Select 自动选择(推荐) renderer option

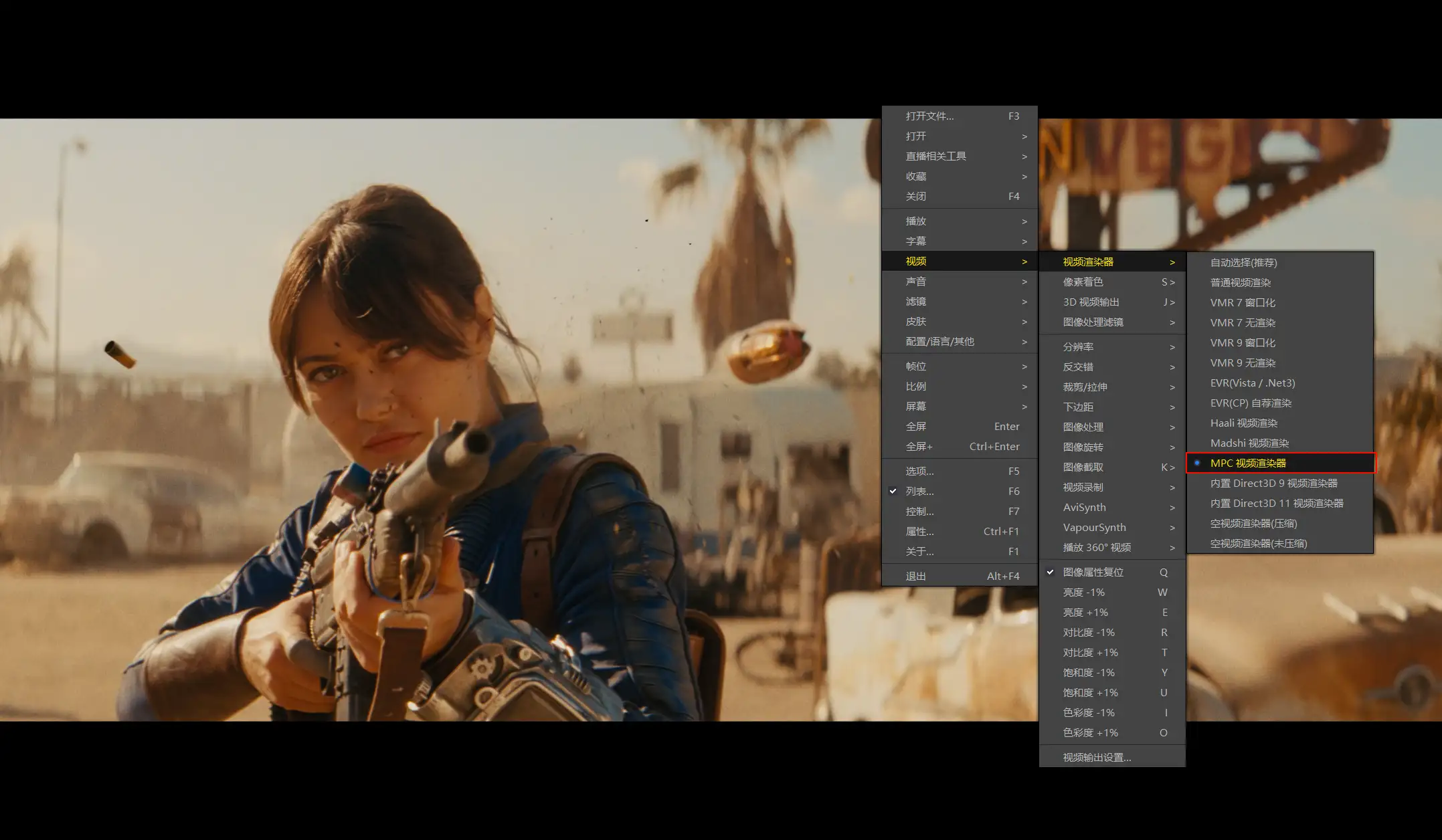tap(1243, 262)
